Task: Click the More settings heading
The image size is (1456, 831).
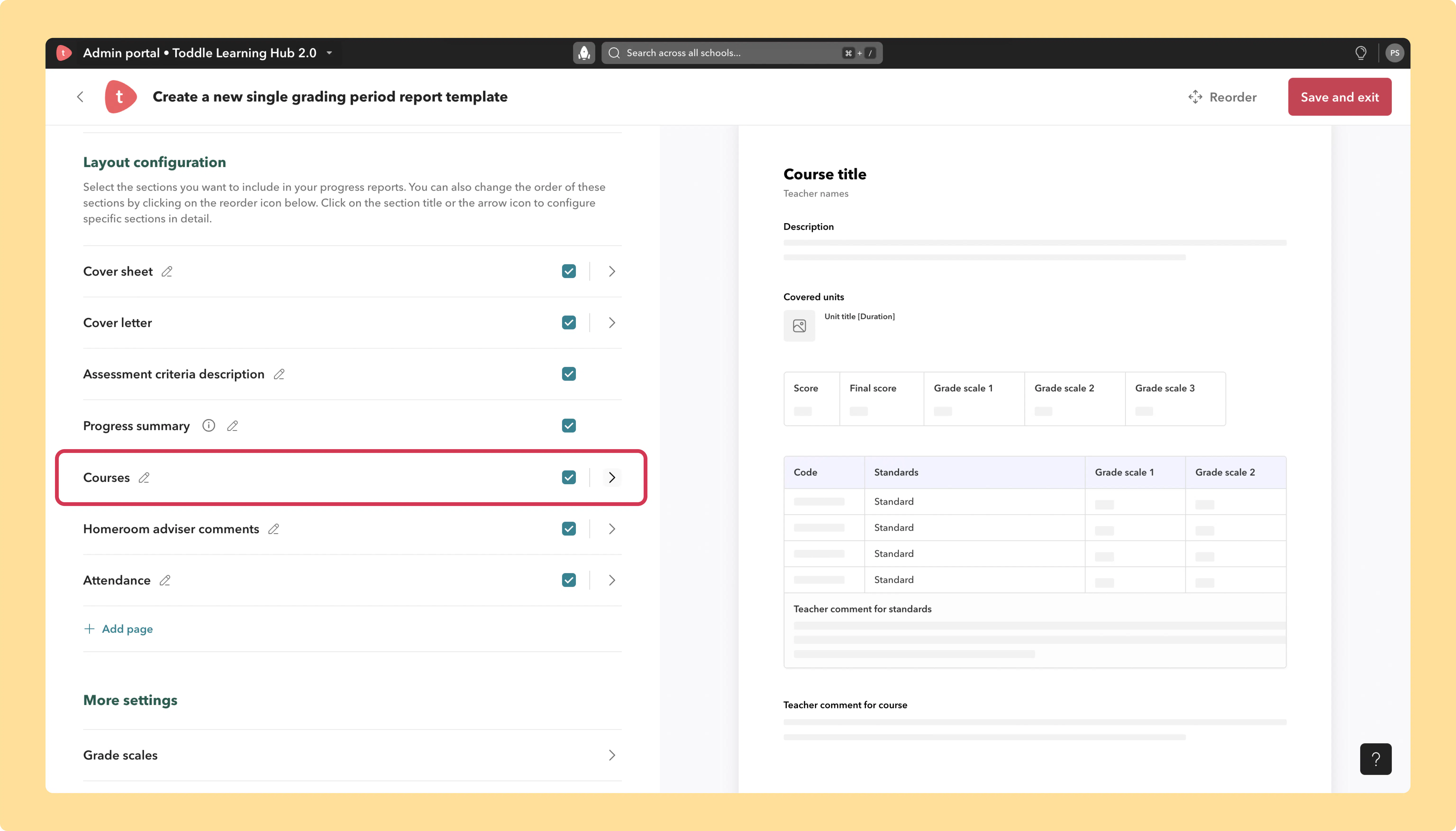Action: pos(130,700)
